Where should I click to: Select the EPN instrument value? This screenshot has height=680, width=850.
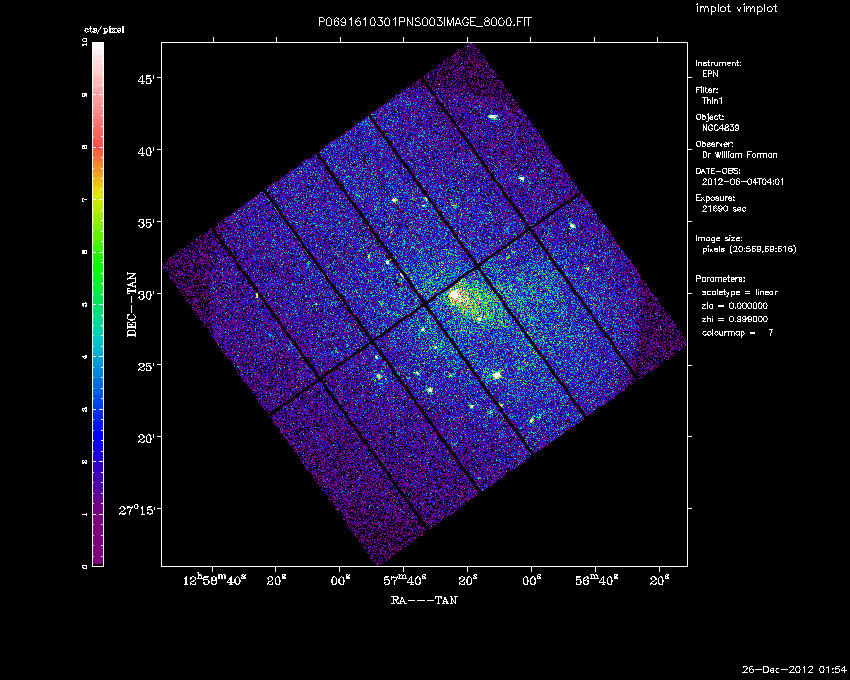[710, 74]
